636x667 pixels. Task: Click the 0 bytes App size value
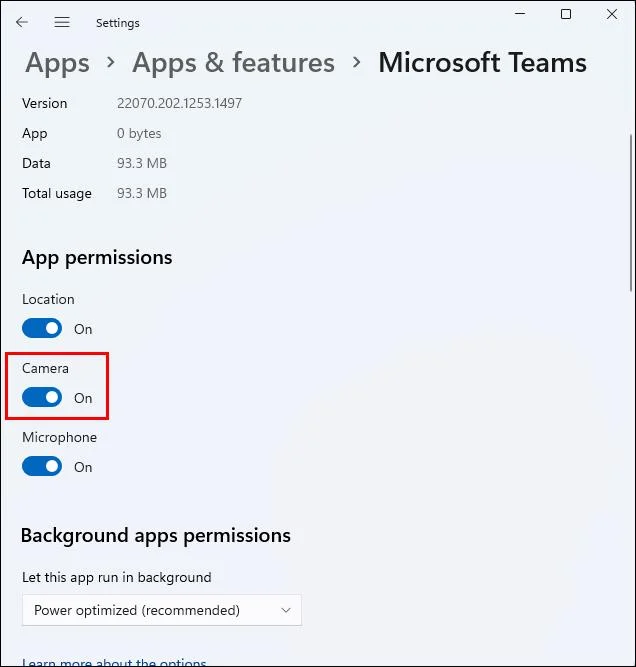(139, 134)
